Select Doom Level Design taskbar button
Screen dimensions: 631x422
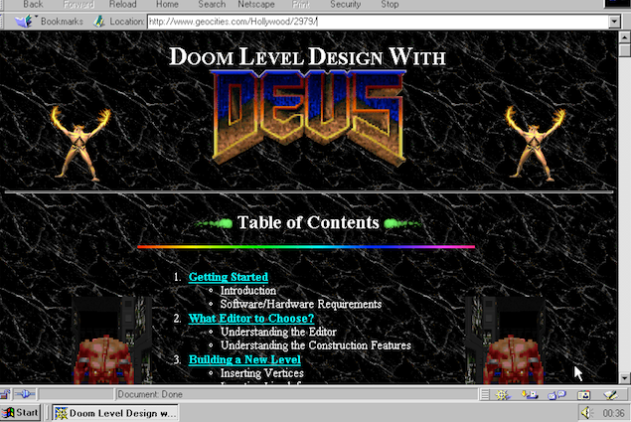pos(115,413)
